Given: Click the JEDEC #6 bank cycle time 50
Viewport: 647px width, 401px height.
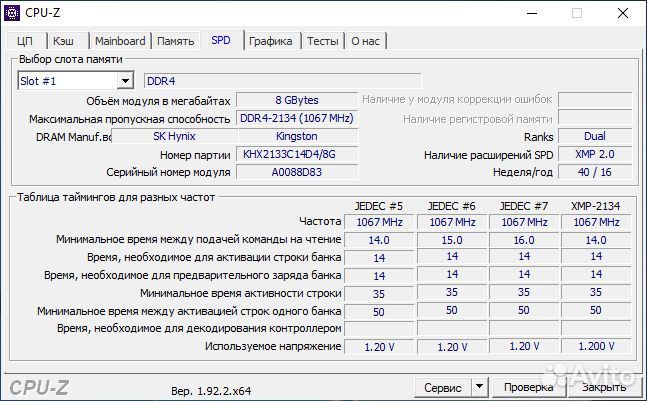Looking at the screenshot, I should click(x=452, y=310).
